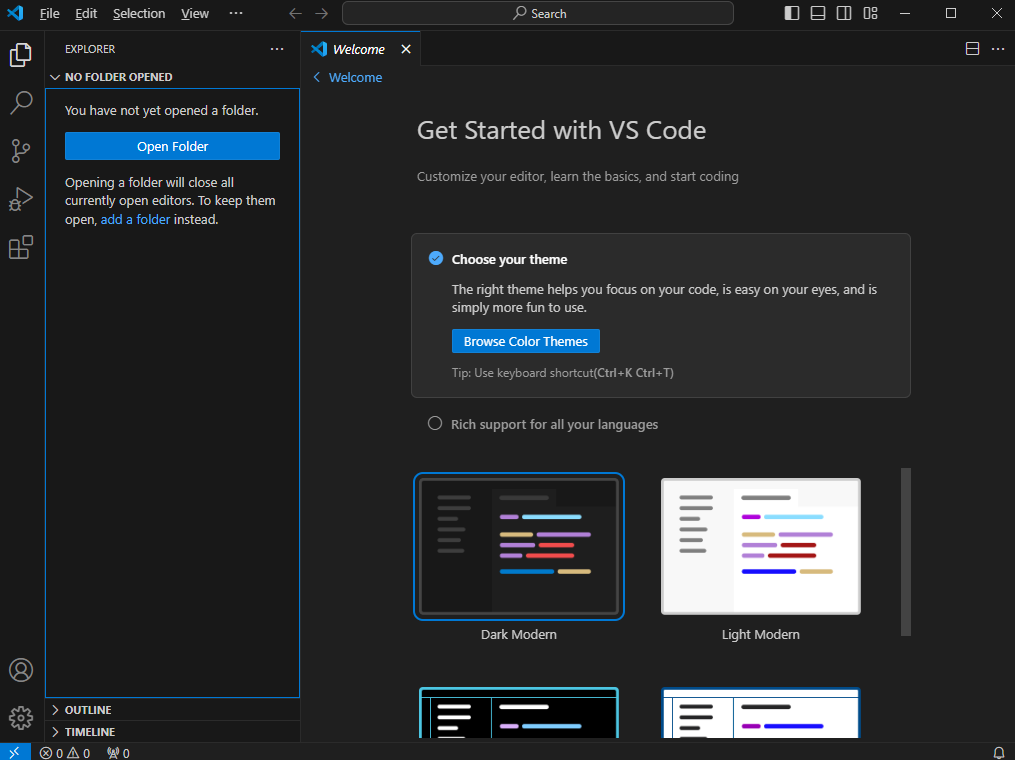1015x760 pixels.
Task: Expand the TIMELINE section
Action: click(90, 731)
